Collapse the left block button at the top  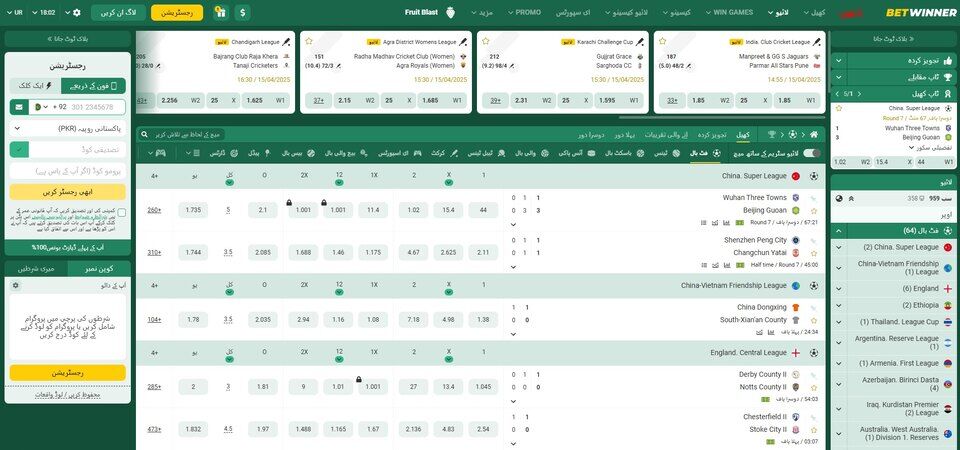click(67, 39)
